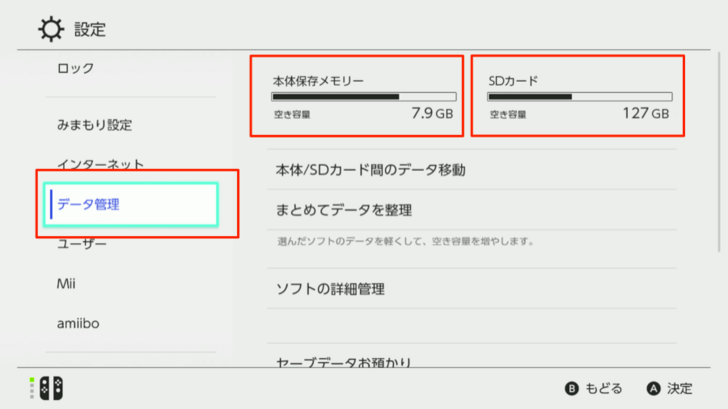Click the もどる back label
The width and height of the screenshot is (728, 409).
tap(604, 388)
